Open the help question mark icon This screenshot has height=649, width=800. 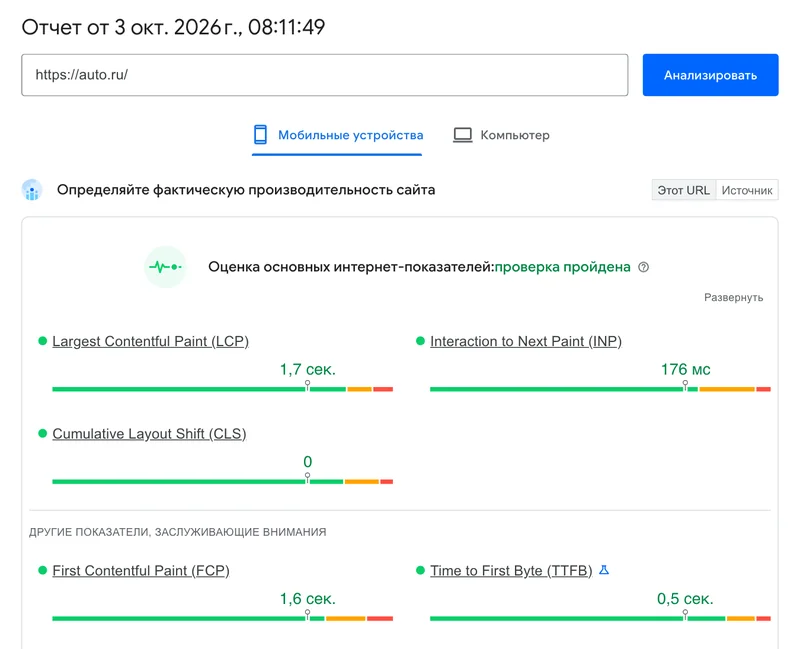point(644,267)
